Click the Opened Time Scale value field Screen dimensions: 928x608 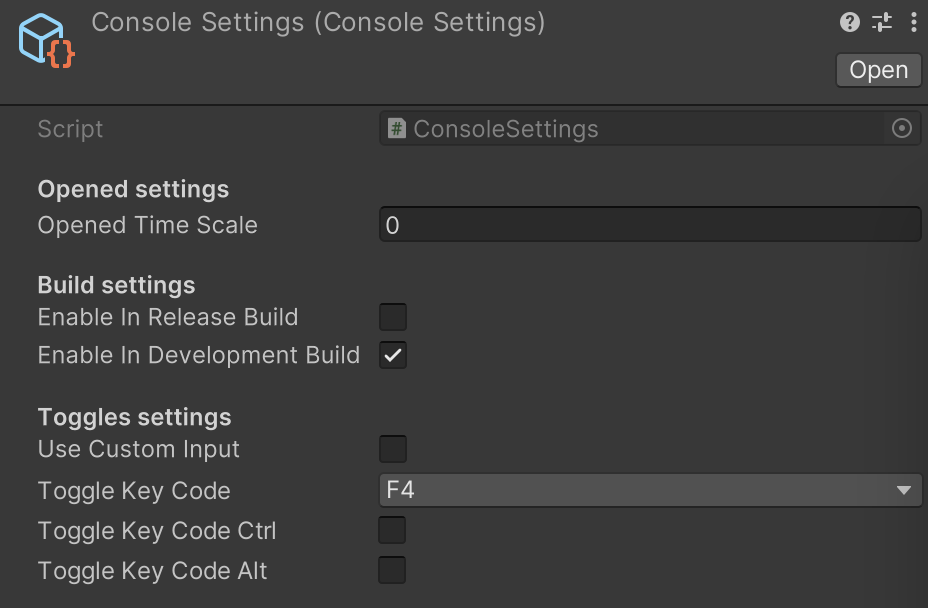coord(650,224)
